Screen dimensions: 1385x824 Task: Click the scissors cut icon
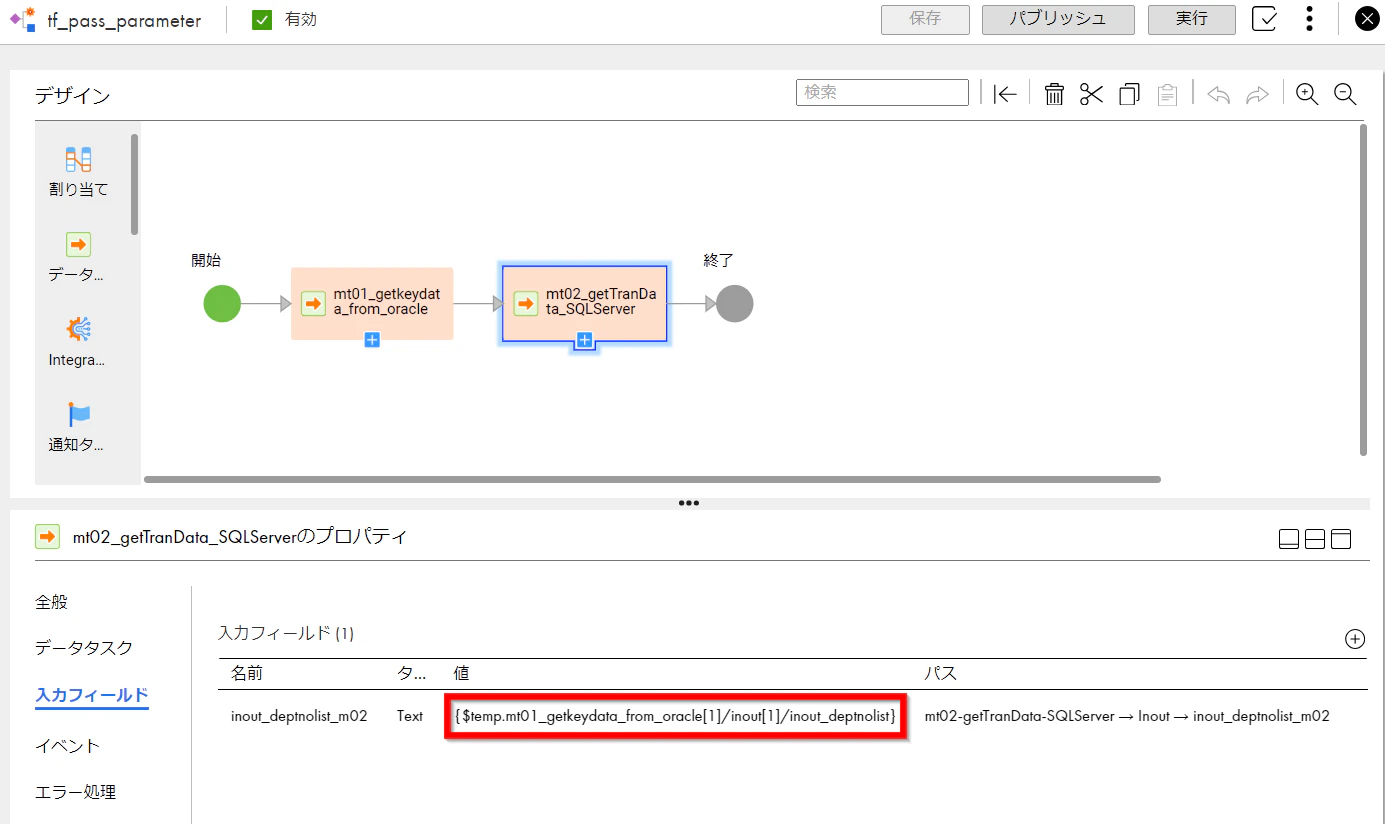coord(1091,94)
